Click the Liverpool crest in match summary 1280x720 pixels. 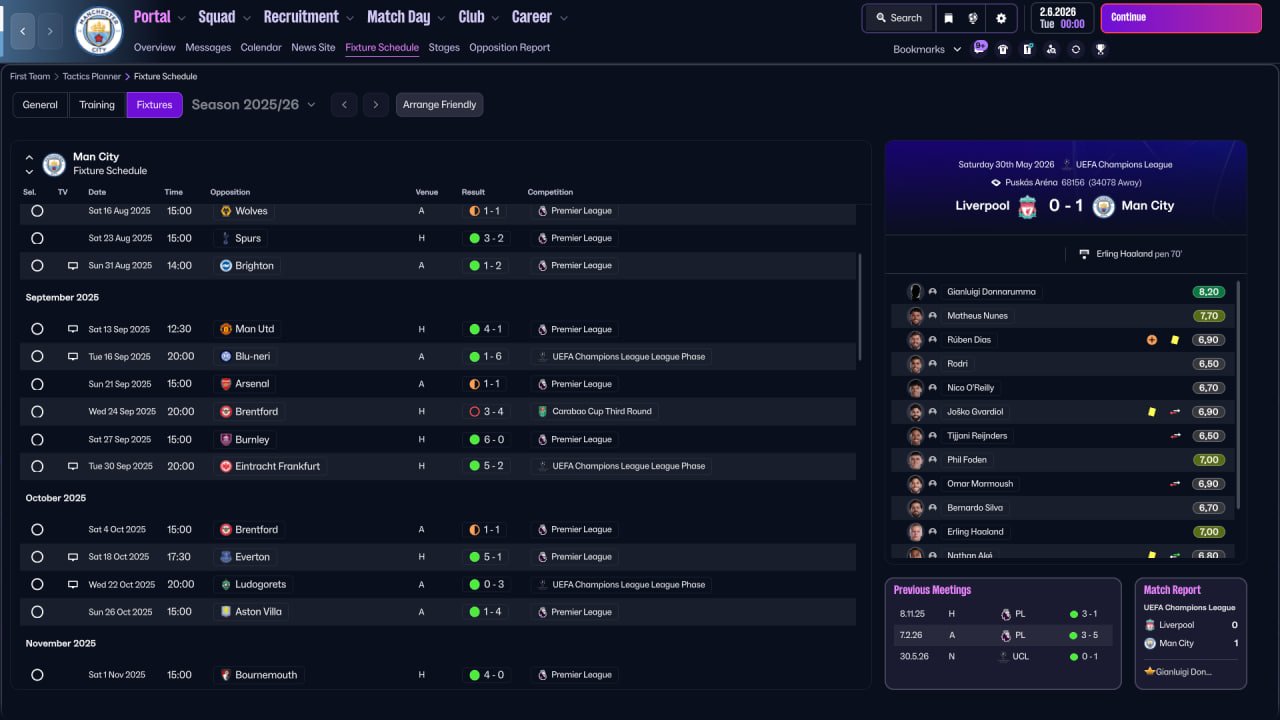[1027, 206]
